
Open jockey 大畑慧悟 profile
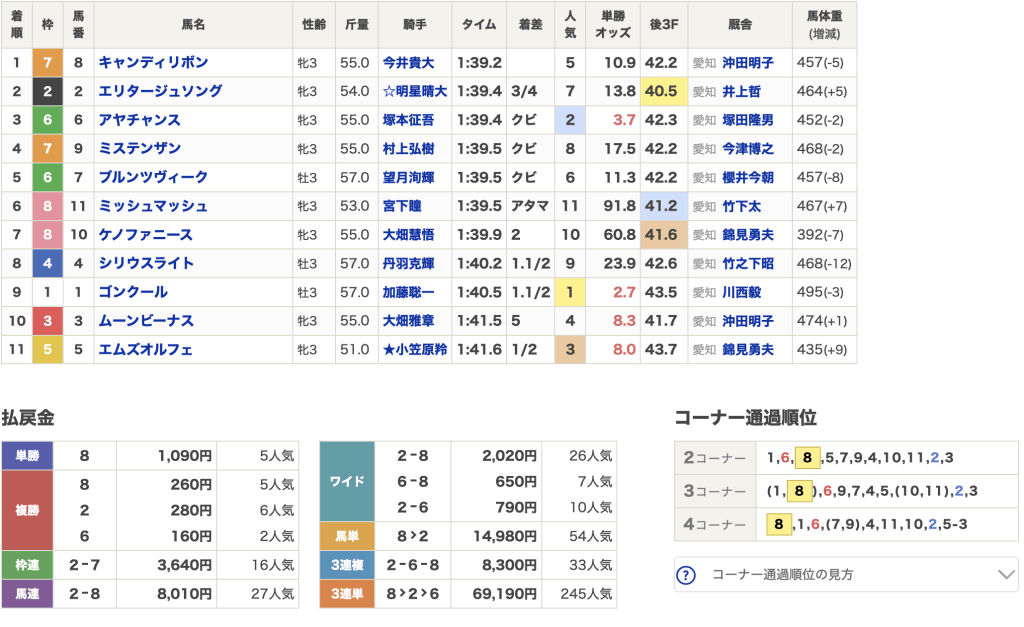coord(408,235)
